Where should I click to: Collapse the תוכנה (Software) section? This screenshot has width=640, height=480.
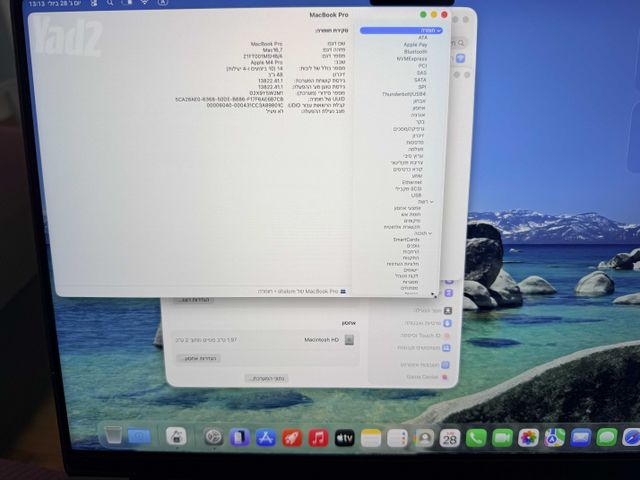[430, 233]
